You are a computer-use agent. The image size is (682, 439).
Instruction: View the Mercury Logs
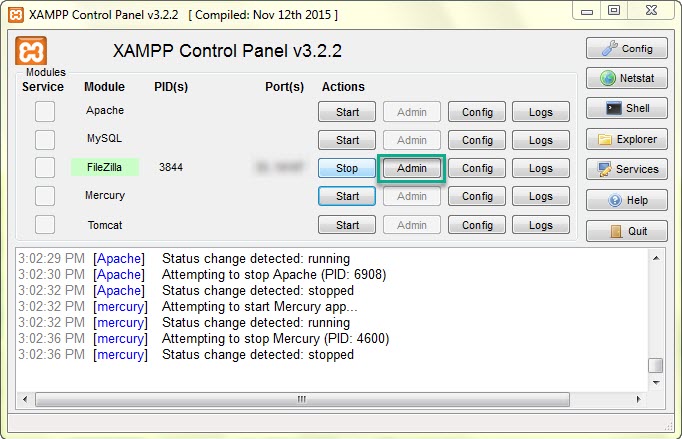click(541, 196)
